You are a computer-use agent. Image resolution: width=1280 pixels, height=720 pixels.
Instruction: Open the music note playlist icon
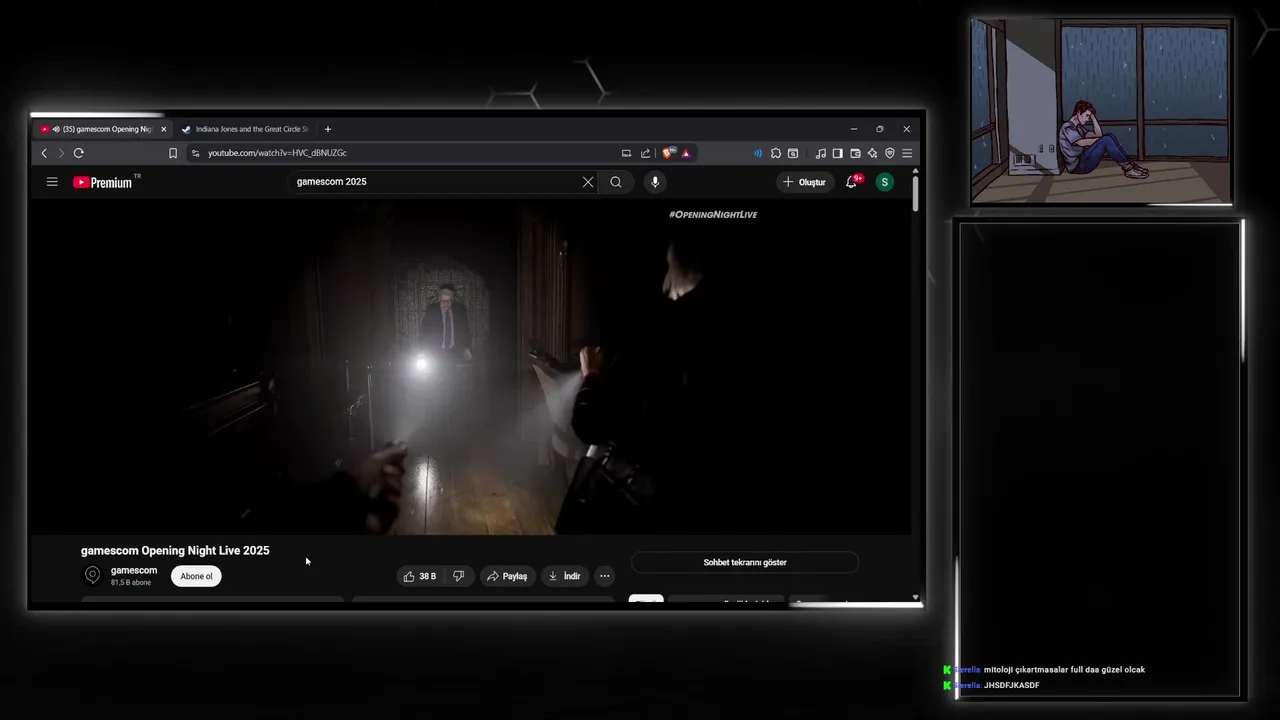(821, 153)
